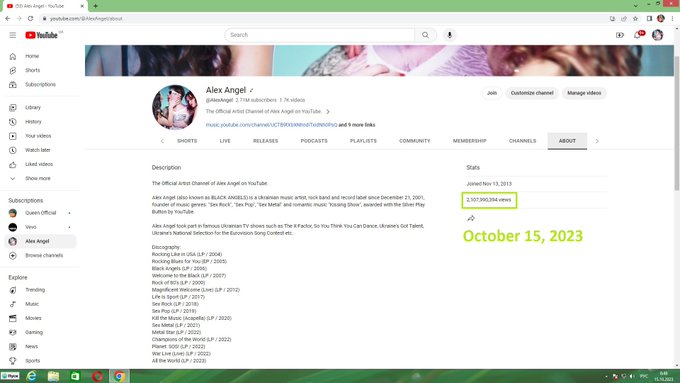The width and height of the screenshot is (680, 383).
Task: Start voice search with the microphone
Action: (450, 35)
